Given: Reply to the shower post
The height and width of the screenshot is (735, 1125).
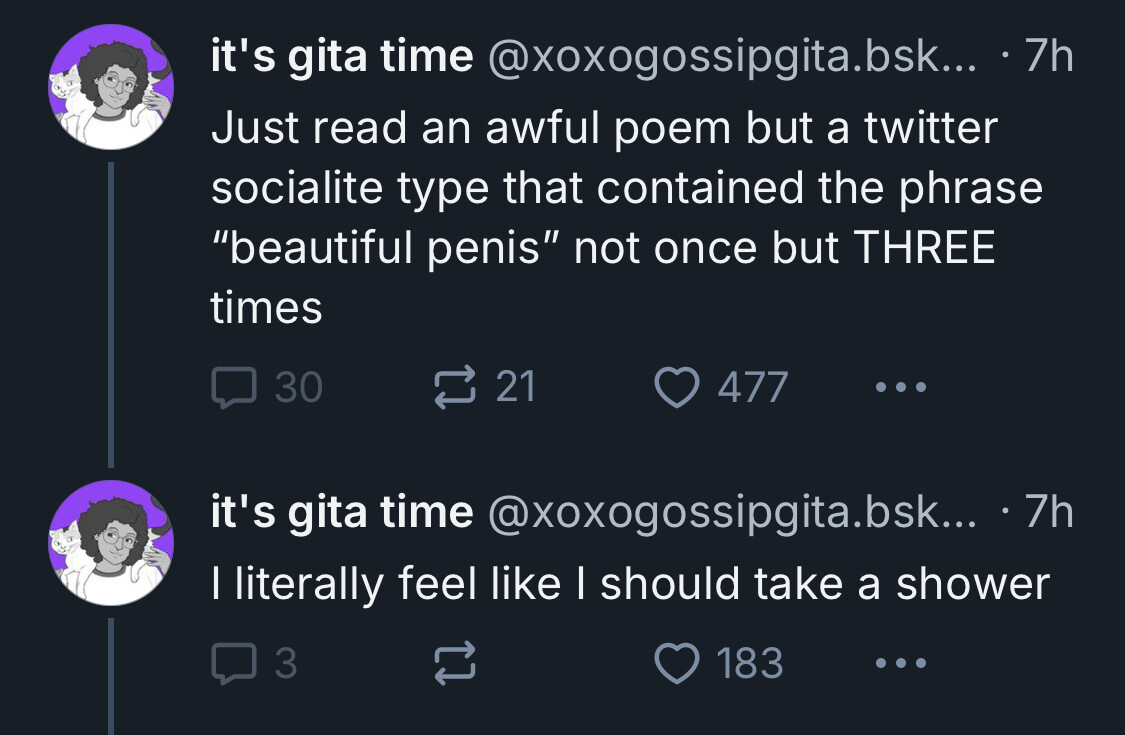Looking at the screenshot, I should point(234,663).
